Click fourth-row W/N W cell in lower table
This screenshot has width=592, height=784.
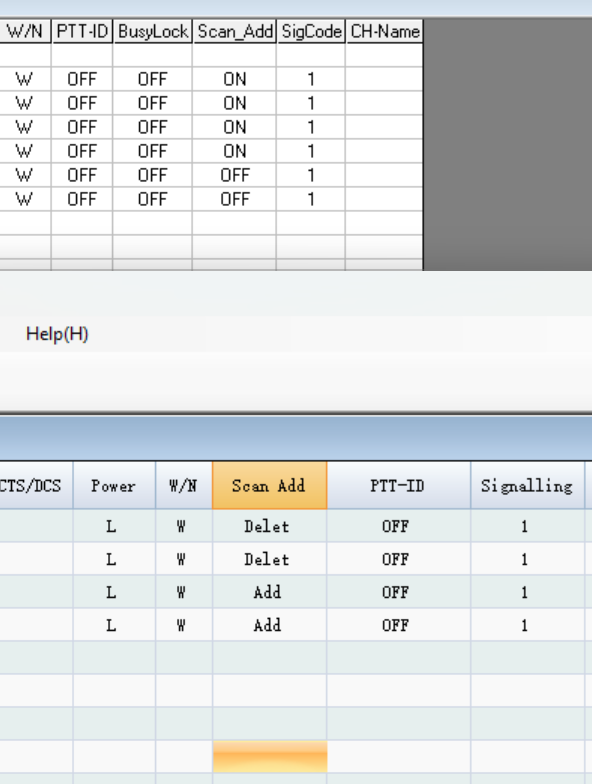[x=184, y=625]
